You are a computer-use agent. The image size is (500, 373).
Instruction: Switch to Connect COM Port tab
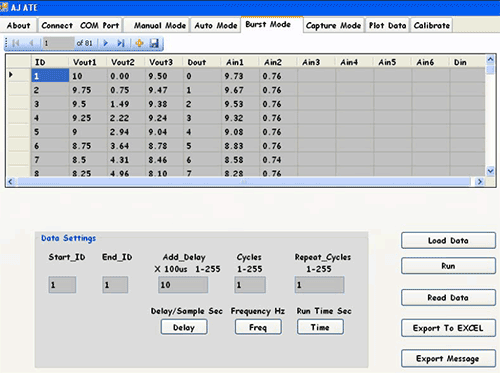(x=80, y=25)
